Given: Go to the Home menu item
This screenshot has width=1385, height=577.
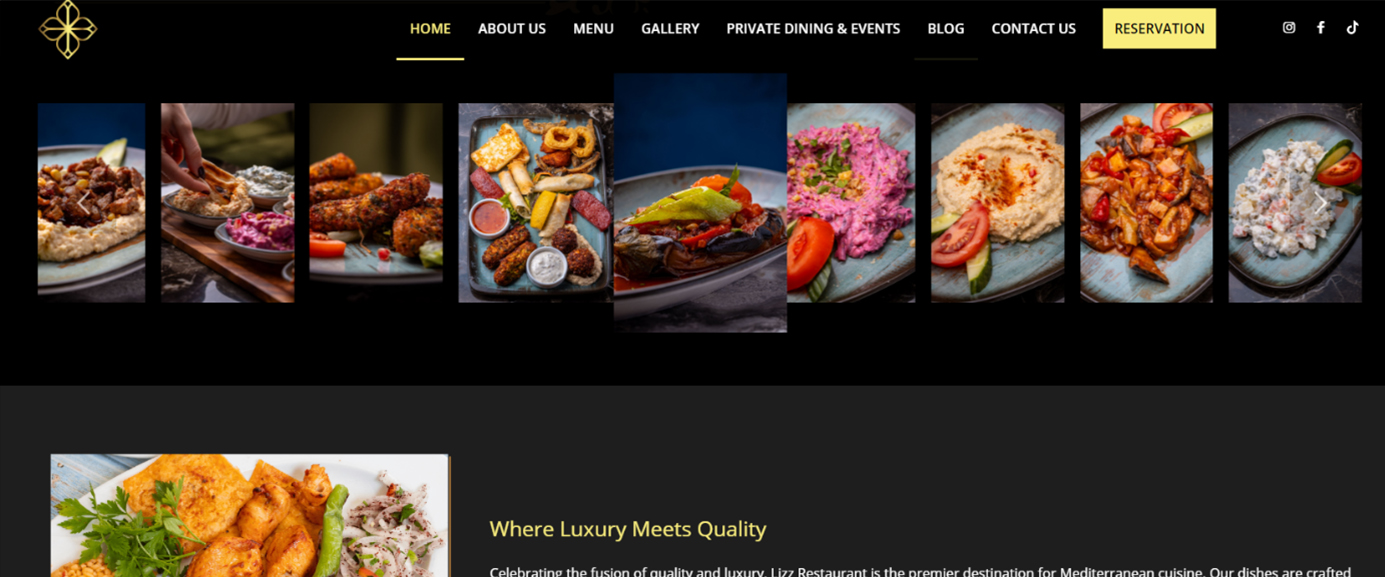Looking at the screenshot, I should pos(430,29).
